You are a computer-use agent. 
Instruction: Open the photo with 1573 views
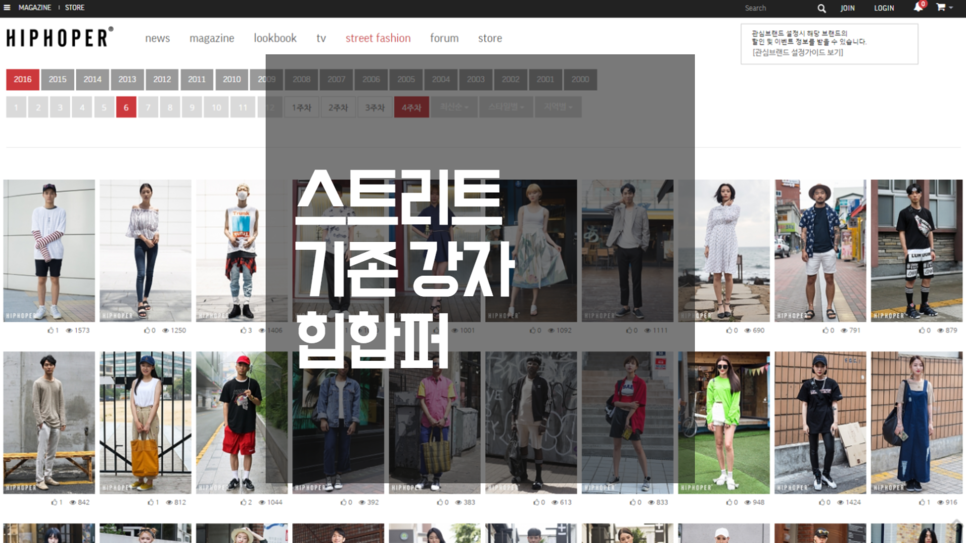click(49, 251)
